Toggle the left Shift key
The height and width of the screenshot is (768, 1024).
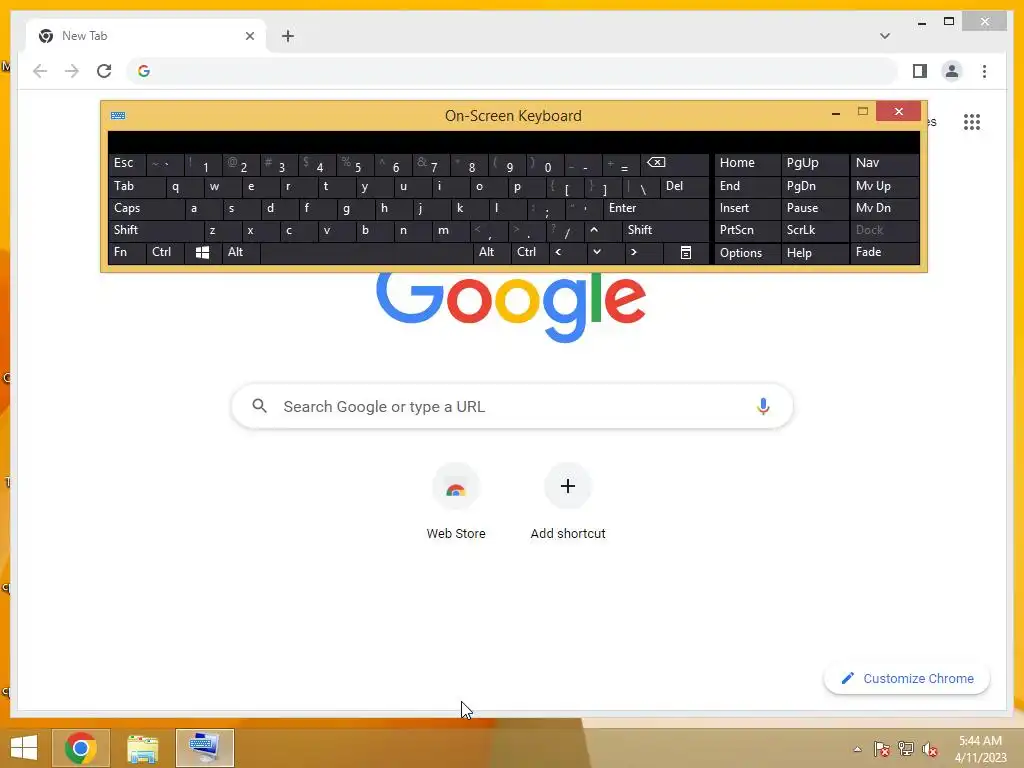click(x=155, y=230)
